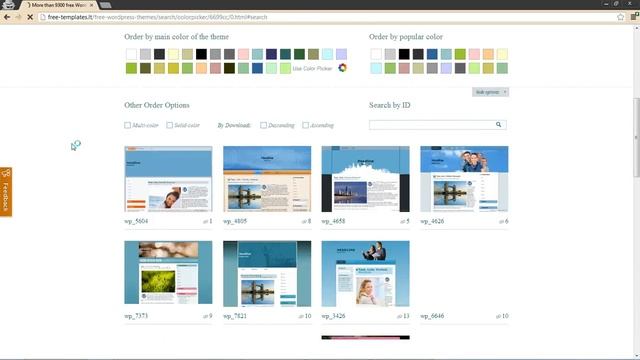Image resolution: width=640 pixels, height=360 pixels.
Task: Select the lavender swatch in popular color second row
Action: click(446, 68)
